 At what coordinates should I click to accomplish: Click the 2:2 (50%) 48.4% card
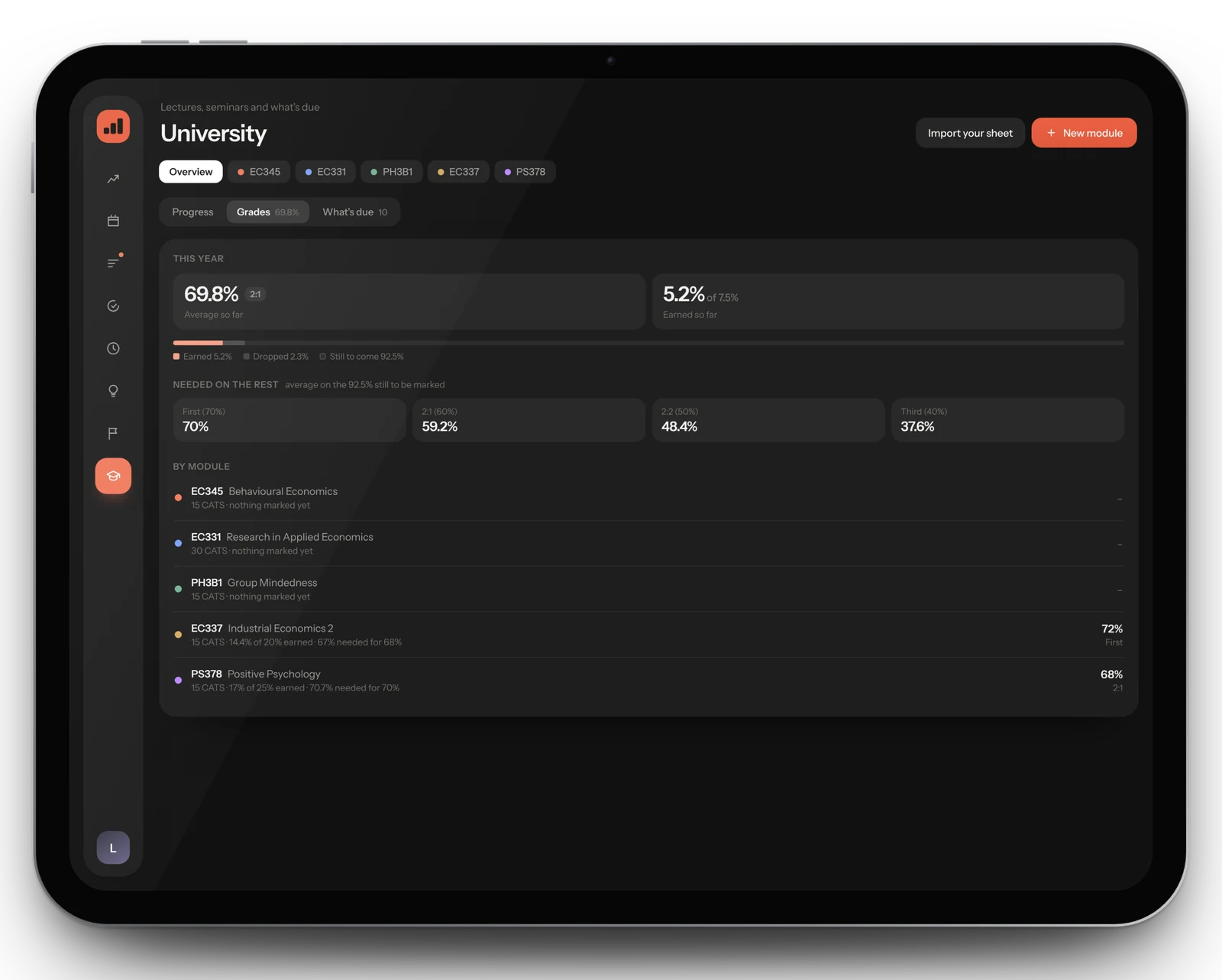[768, 420]
